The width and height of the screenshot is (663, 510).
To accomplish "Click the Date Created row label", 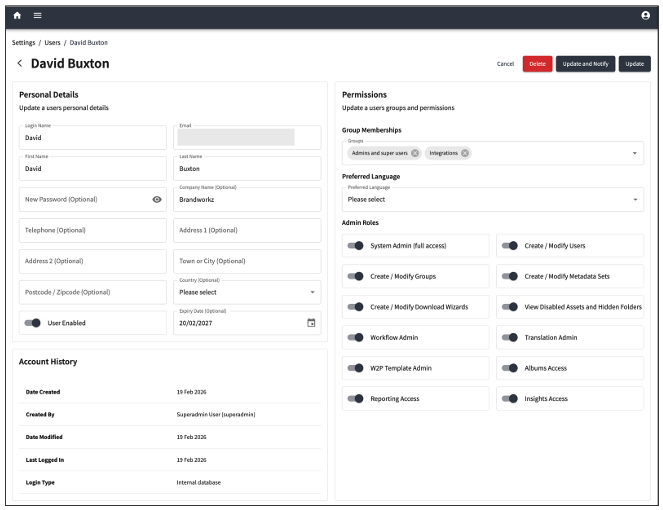I will tap(43, 392).
